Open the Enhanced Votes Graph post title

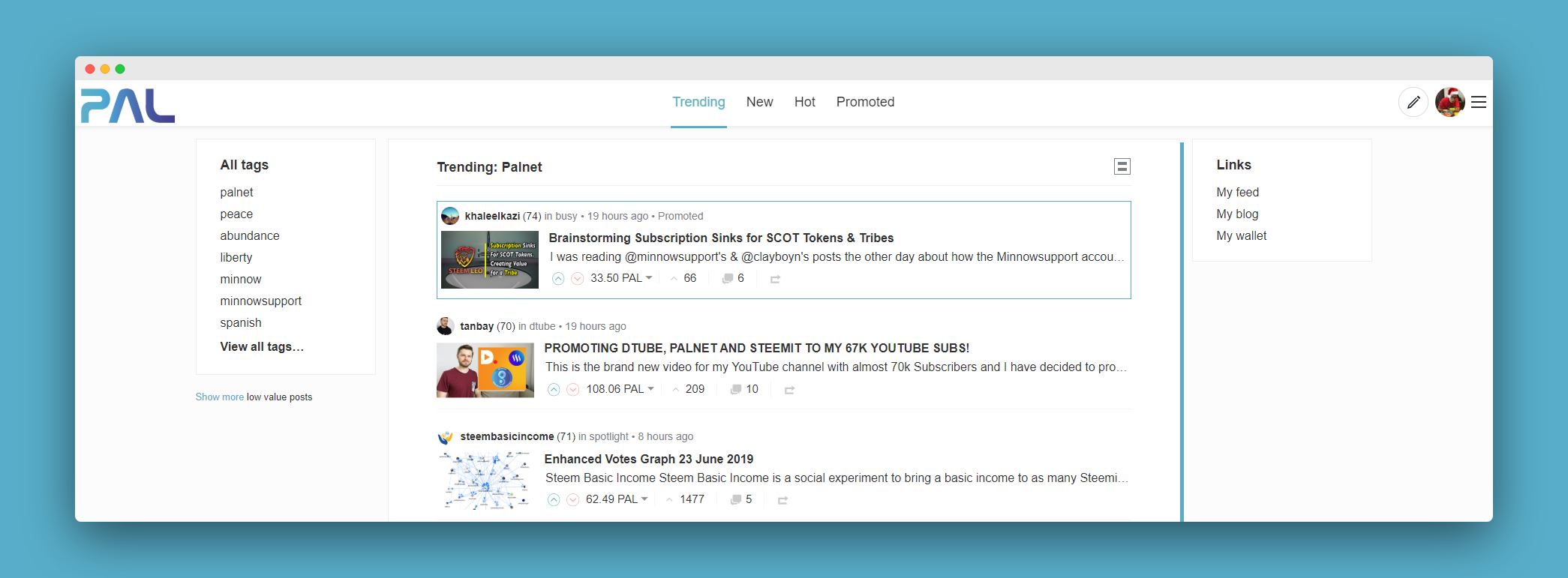649,460
